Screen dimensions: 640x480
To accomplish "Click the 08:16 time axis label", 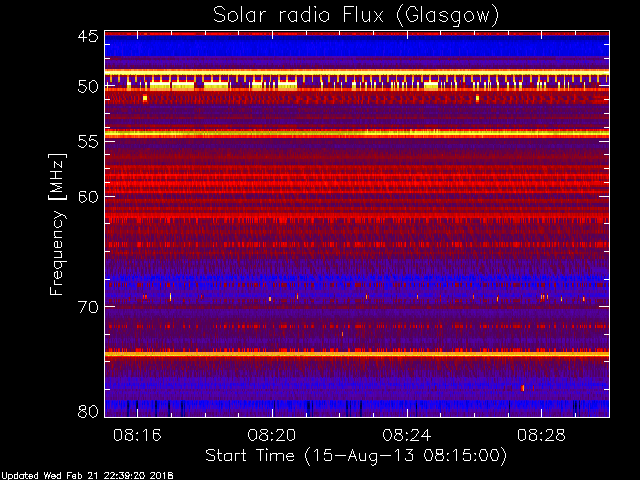I will coord(137,435).
